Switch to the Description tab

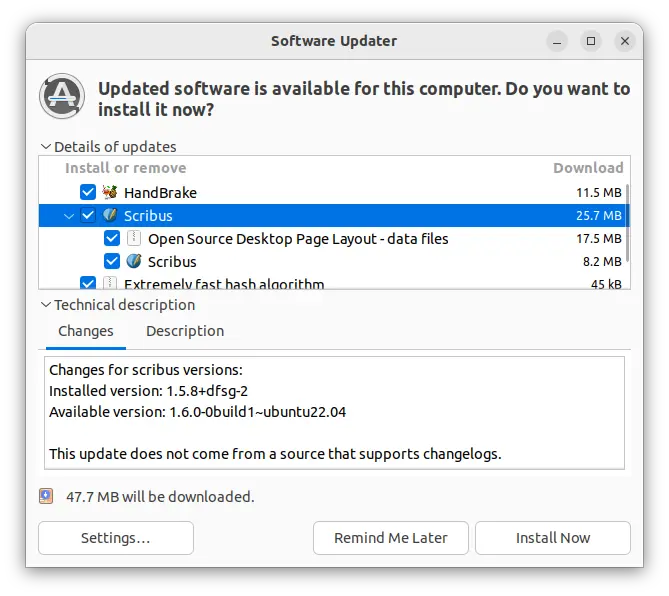185,331
